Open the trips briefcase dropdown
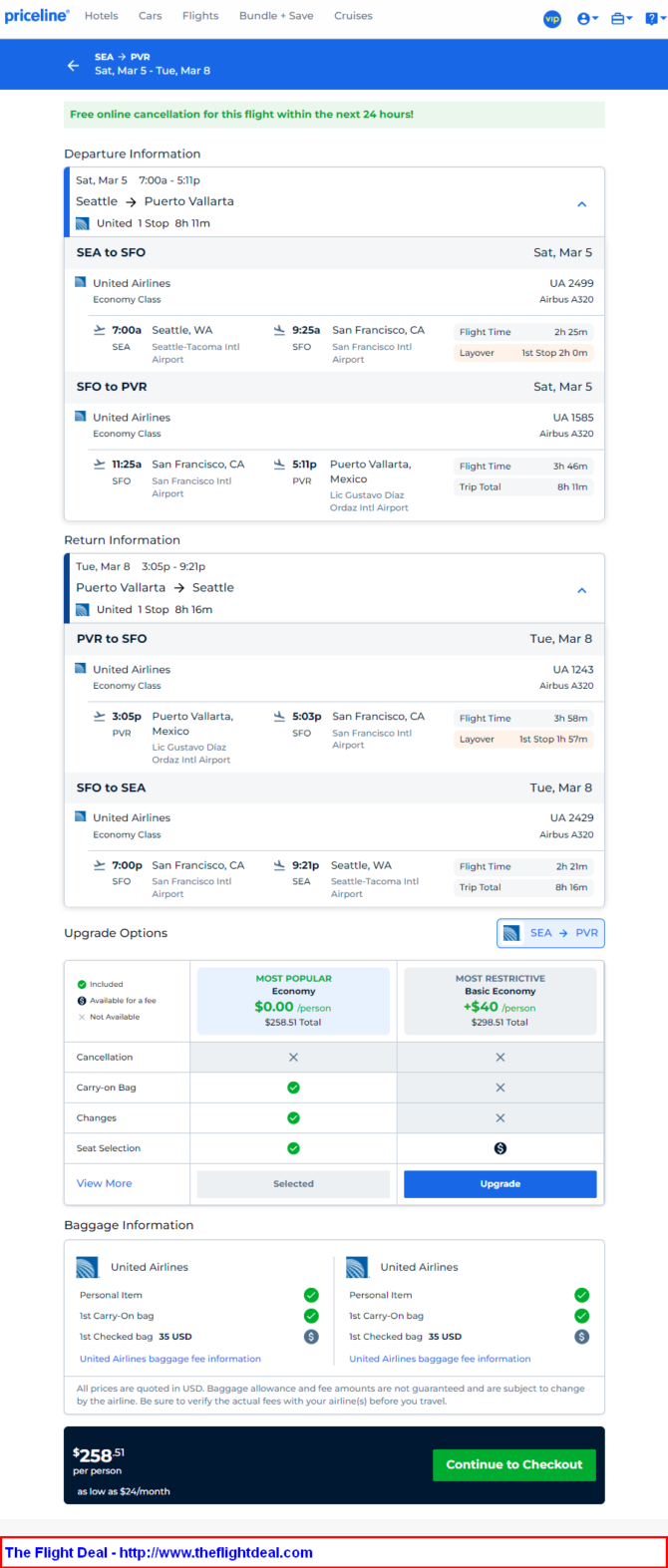This screenshot has width=668, height=1568. [x=621, y=18]
